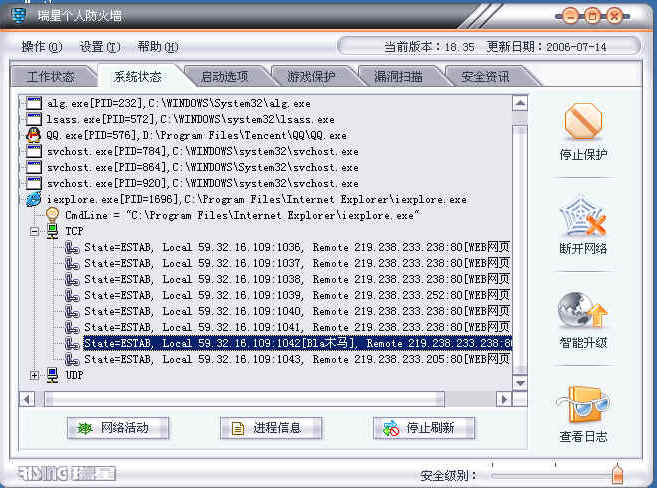Select the lsass.exe[PID=572] process row
Screen dimensions: 657x488
pos(191,119)
